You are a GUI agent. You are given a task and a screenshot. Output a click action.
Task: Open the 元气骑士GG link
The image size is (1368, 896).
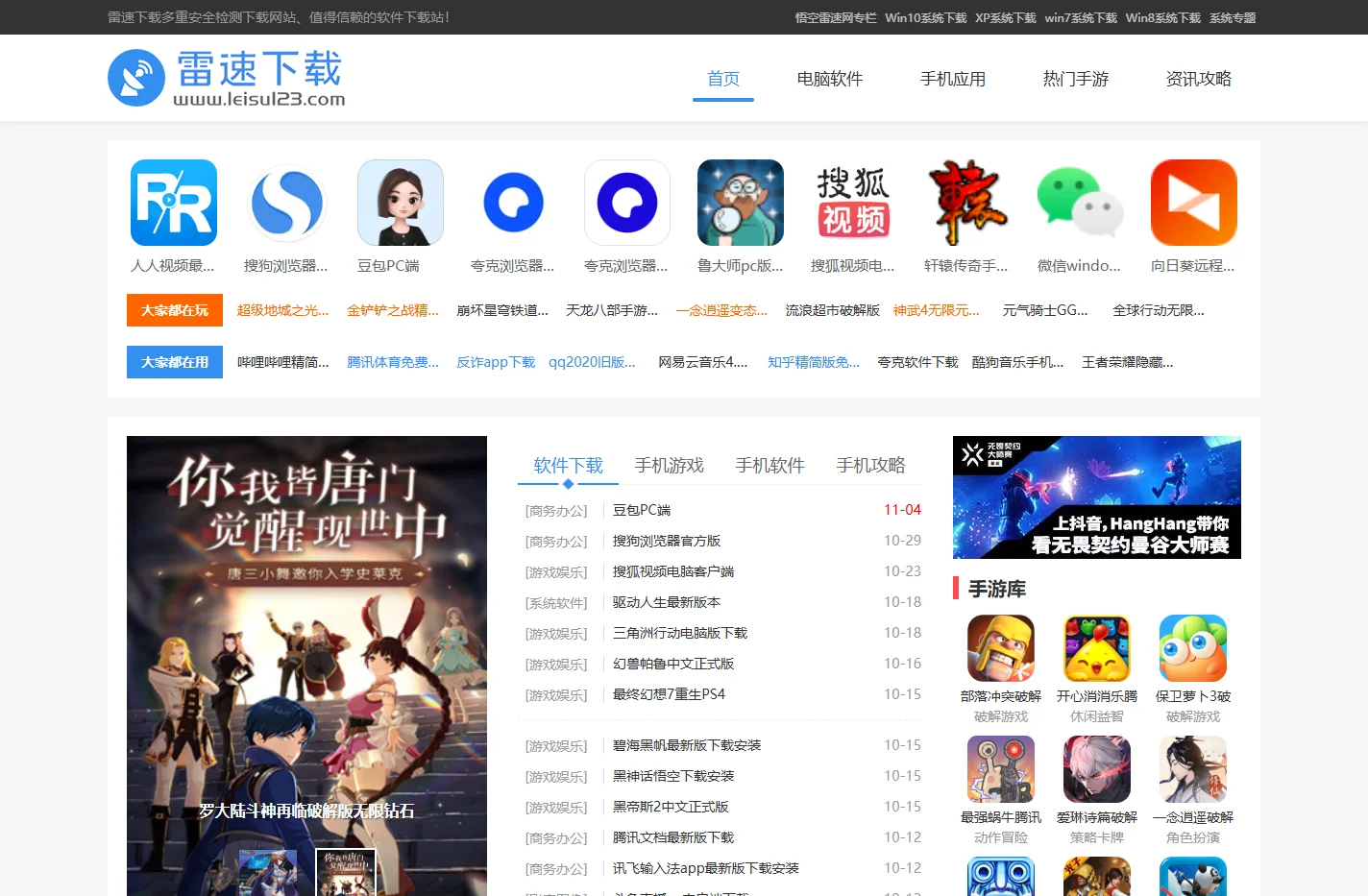tap(1045, 310)
